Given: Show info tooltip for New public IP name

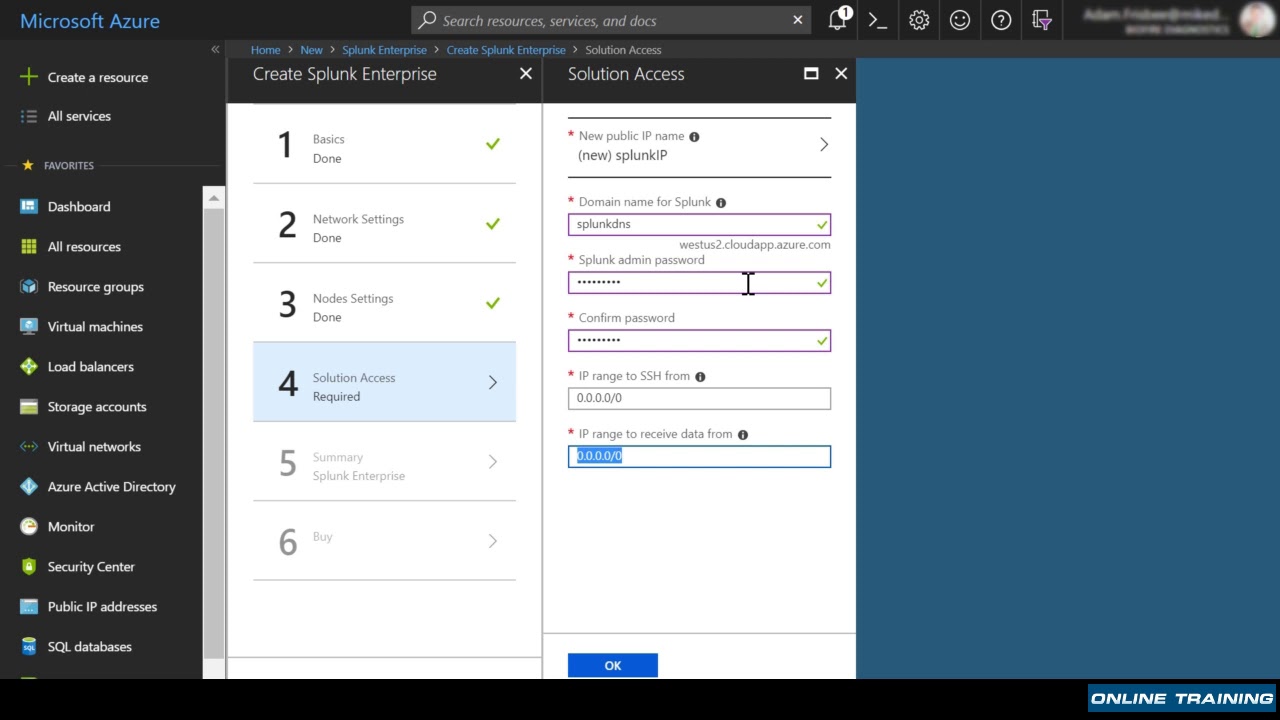Looking at the screenshot, I should click(x=694, y=136).
